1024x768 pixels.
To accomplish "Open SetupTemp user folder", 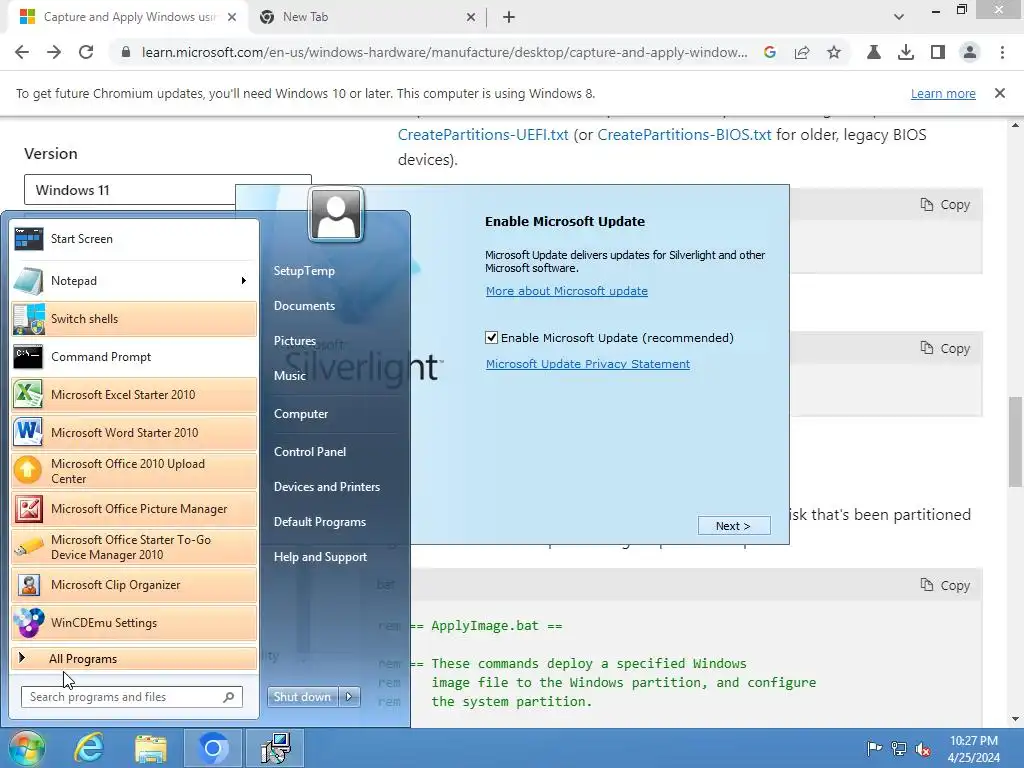I will tap(304, 270).
